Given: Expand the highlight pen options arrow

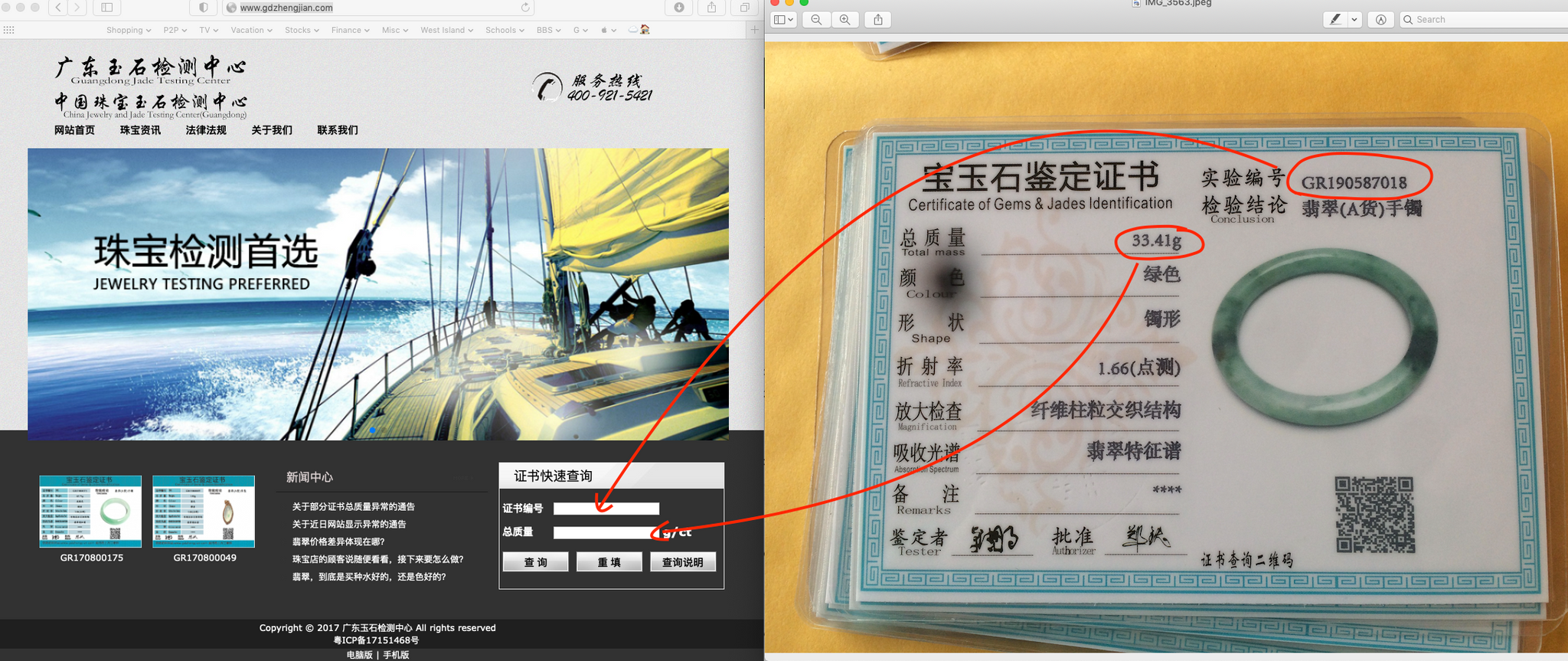Looking at the screenshot, I should pyautogui.click(x=1354, y=20).
